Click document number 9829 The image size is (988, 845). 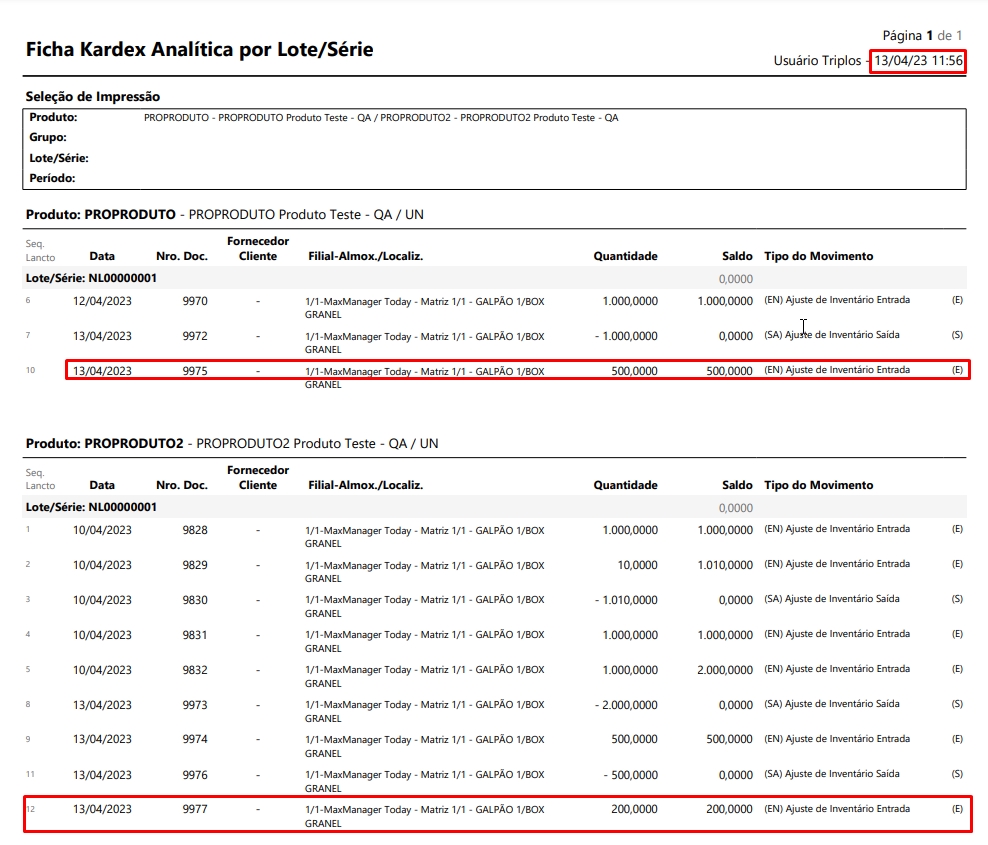[195, 565]
